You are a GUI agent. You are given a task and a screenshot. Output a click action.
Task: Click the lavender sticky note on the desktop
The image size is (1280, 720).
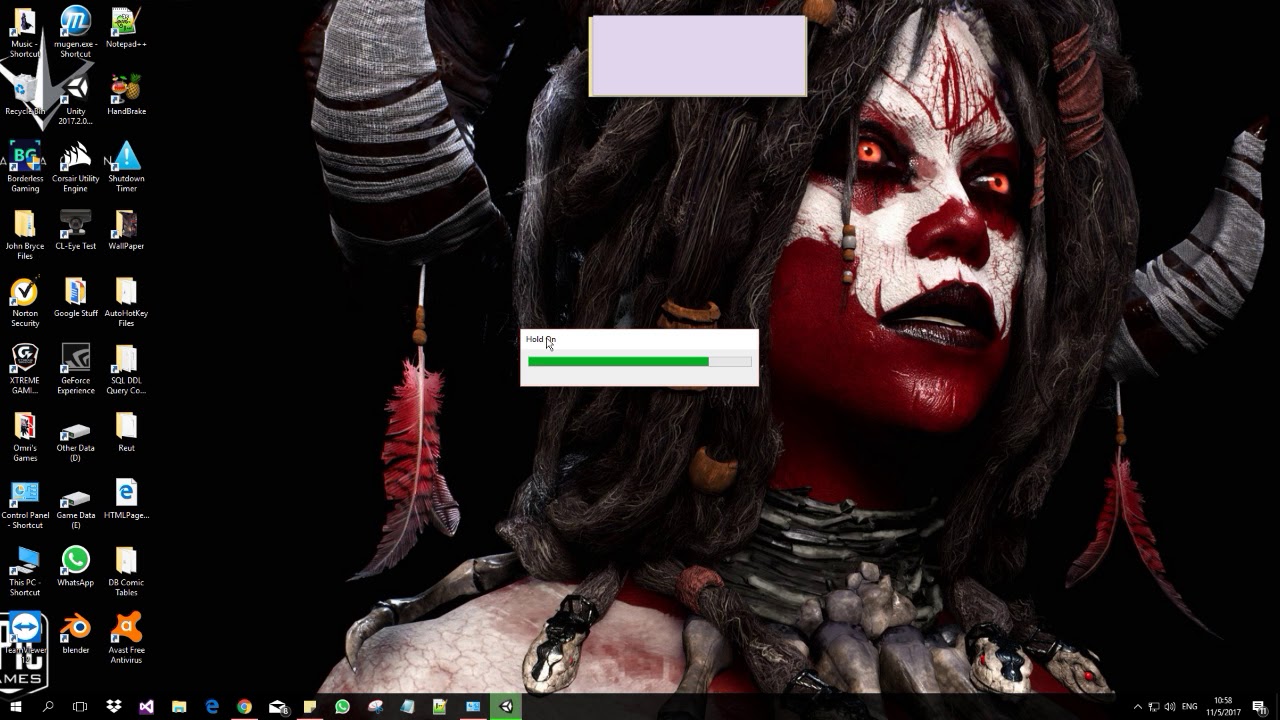(x=697, y=56)
